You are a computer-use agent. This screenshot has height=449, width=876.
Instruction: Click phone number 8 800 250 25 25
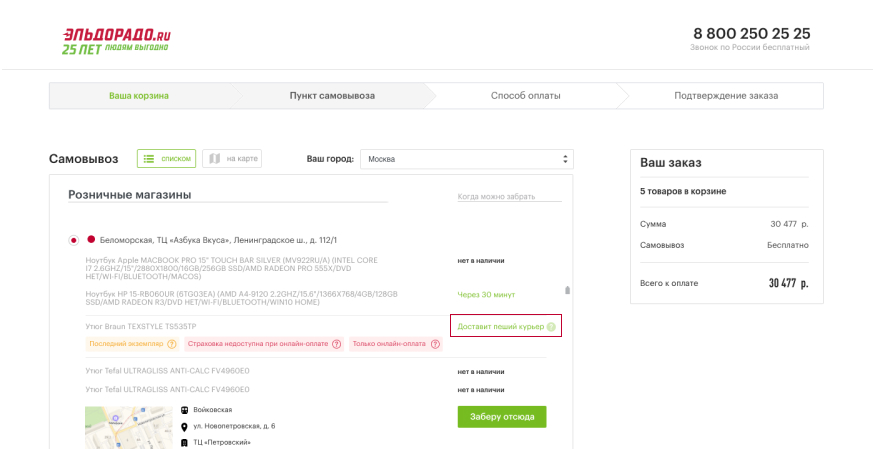point(751,33)
